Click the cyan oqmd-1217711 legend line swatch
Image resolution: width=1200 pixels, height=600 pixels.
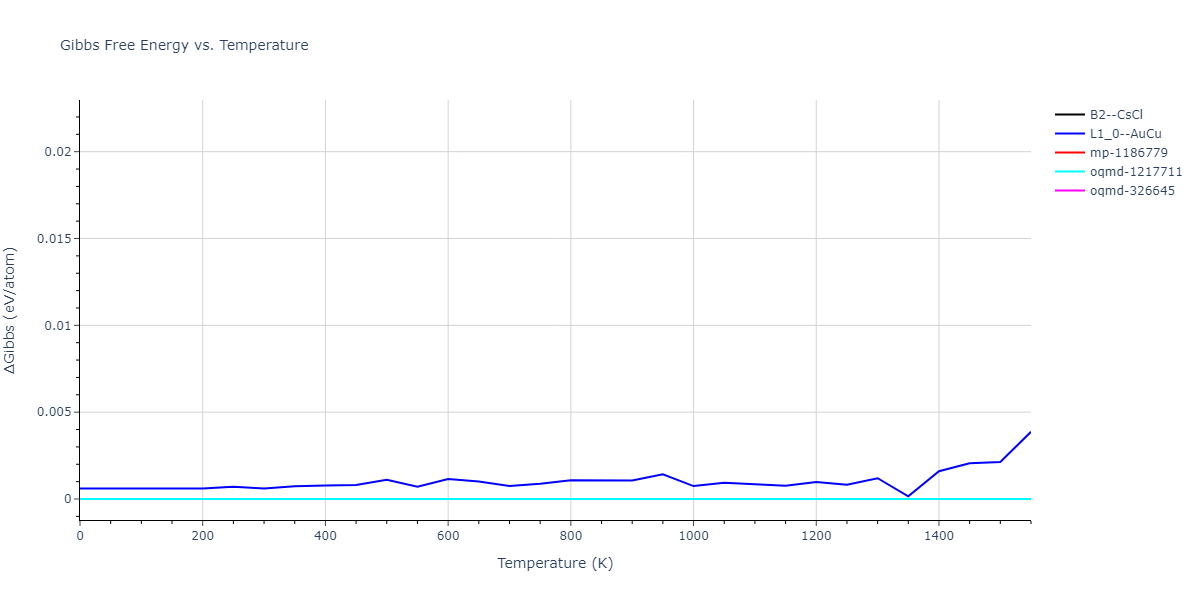pyautogui.click(x=1070, y=172)
